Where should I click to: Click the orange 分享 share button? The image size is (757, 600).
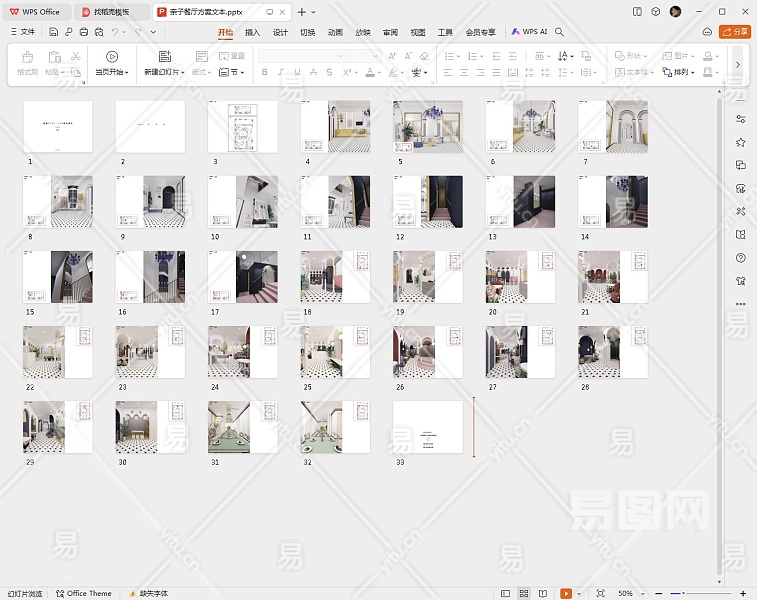pyautogui.click(x=735, y=32)
